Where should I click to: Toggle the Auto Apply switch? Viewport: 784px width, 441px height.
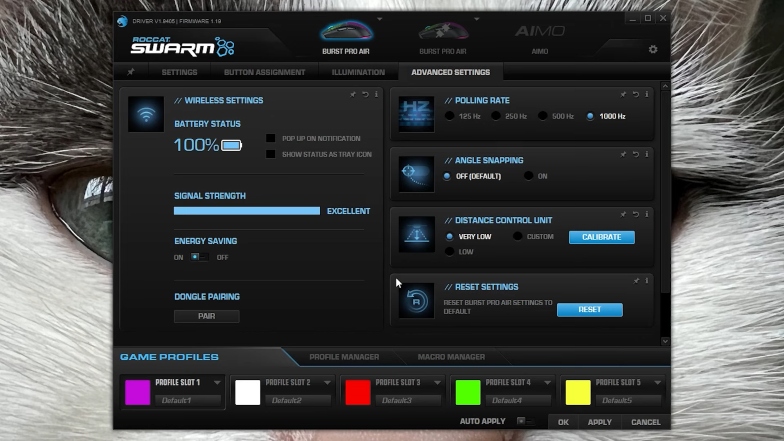point(525,421)
